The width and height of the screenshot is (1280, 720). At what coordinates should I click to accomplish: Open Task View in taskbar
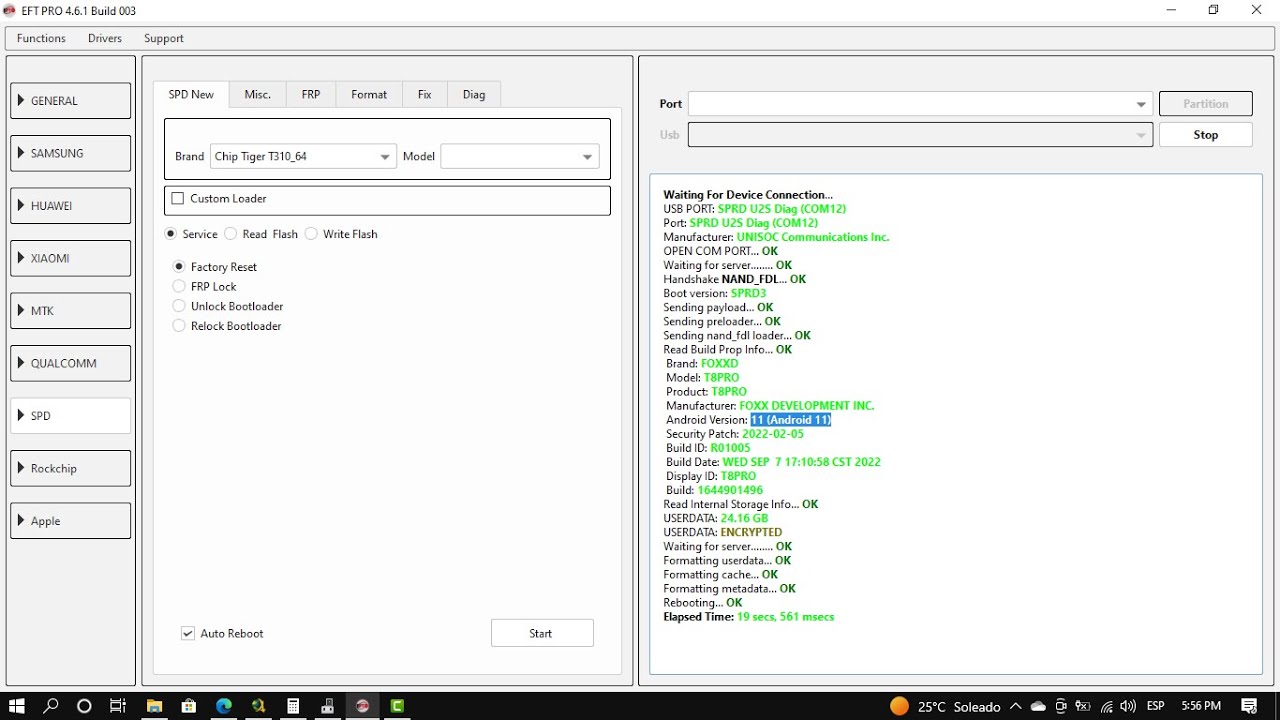[x=117, y=706]
